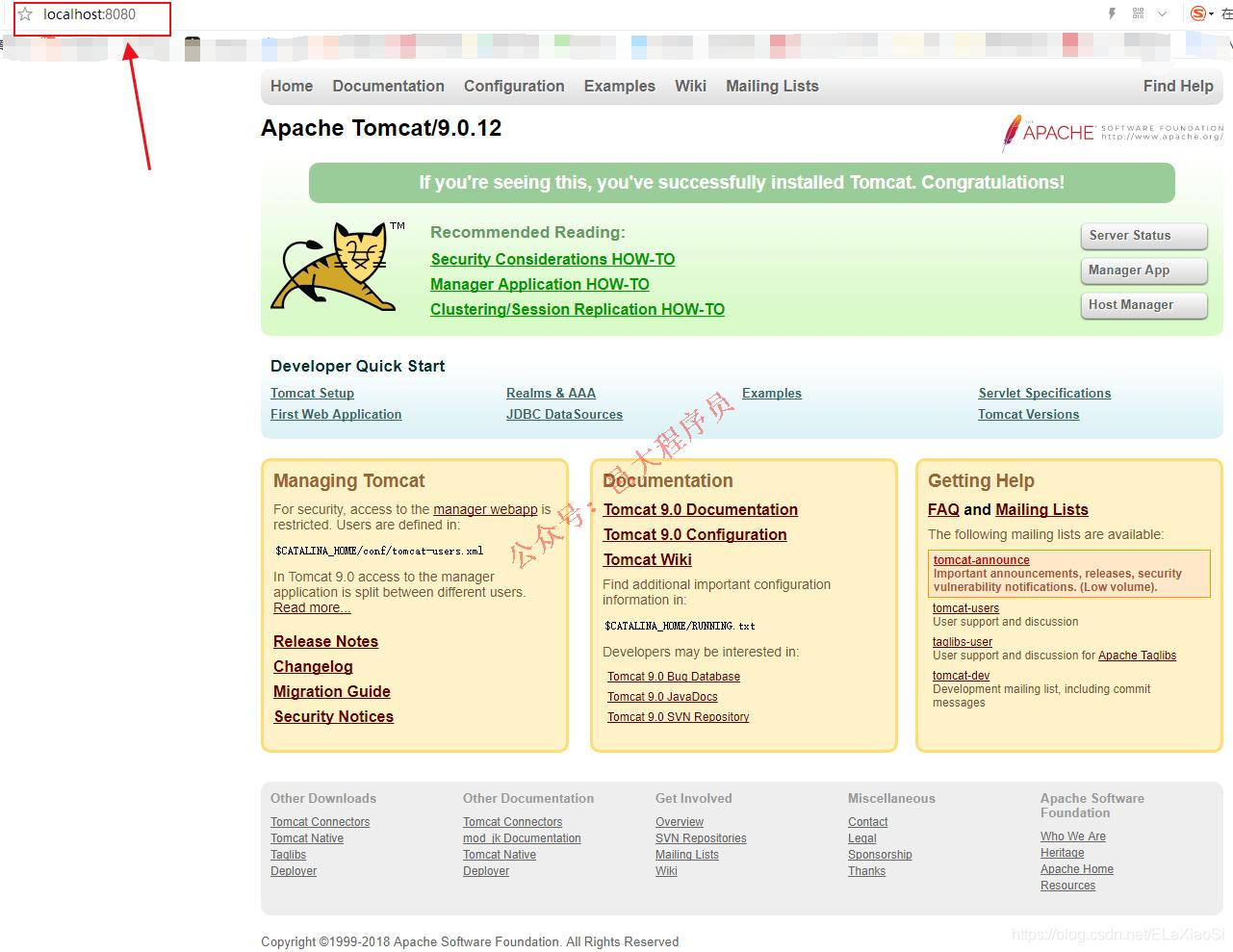The image size is (1233, 952).
Task: Click the lightning speed-mode icon
Action: coord(1112,13)
